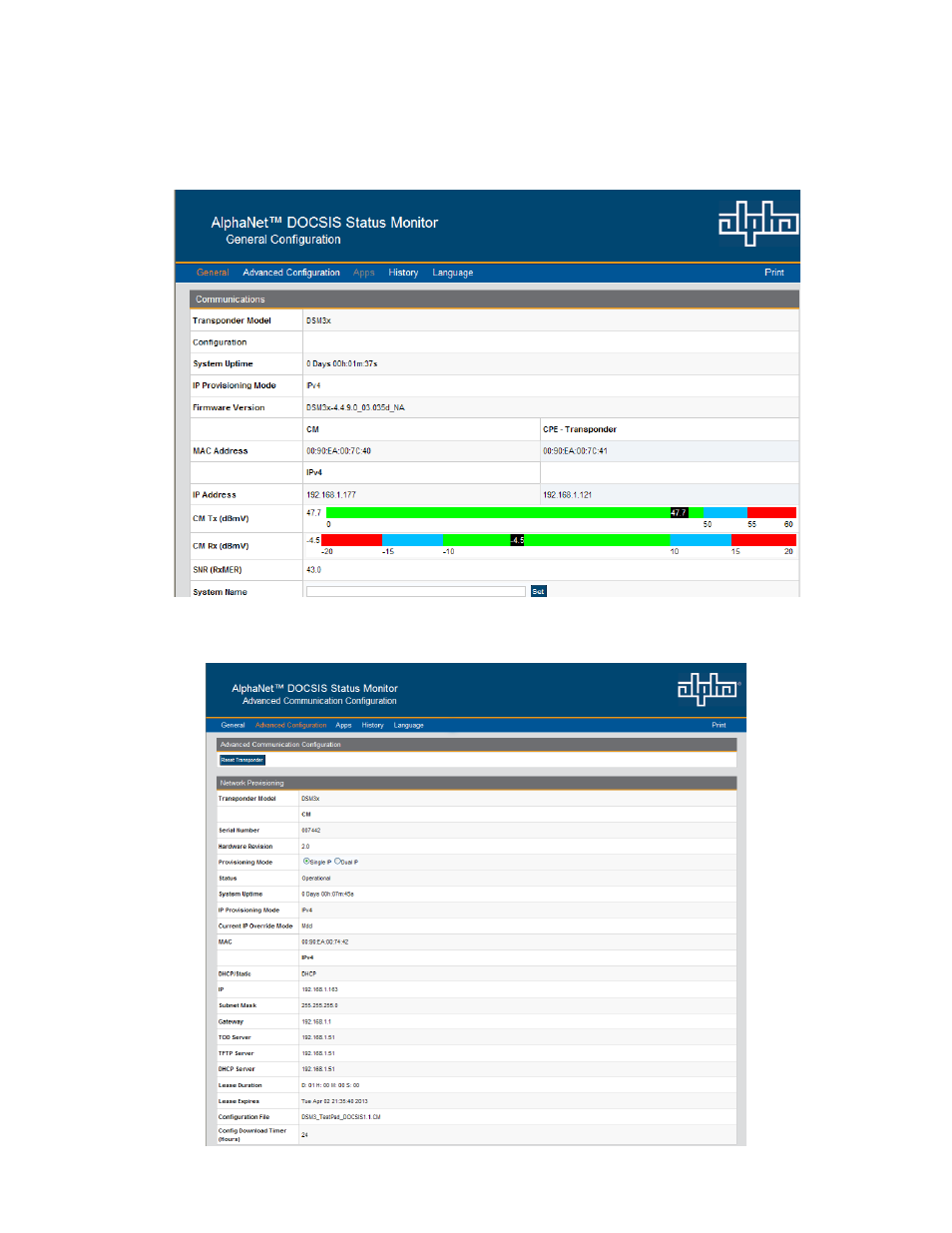Click the DHCP Server row value
Viewport: 952px width, 1233px height.
(318, 1069)
